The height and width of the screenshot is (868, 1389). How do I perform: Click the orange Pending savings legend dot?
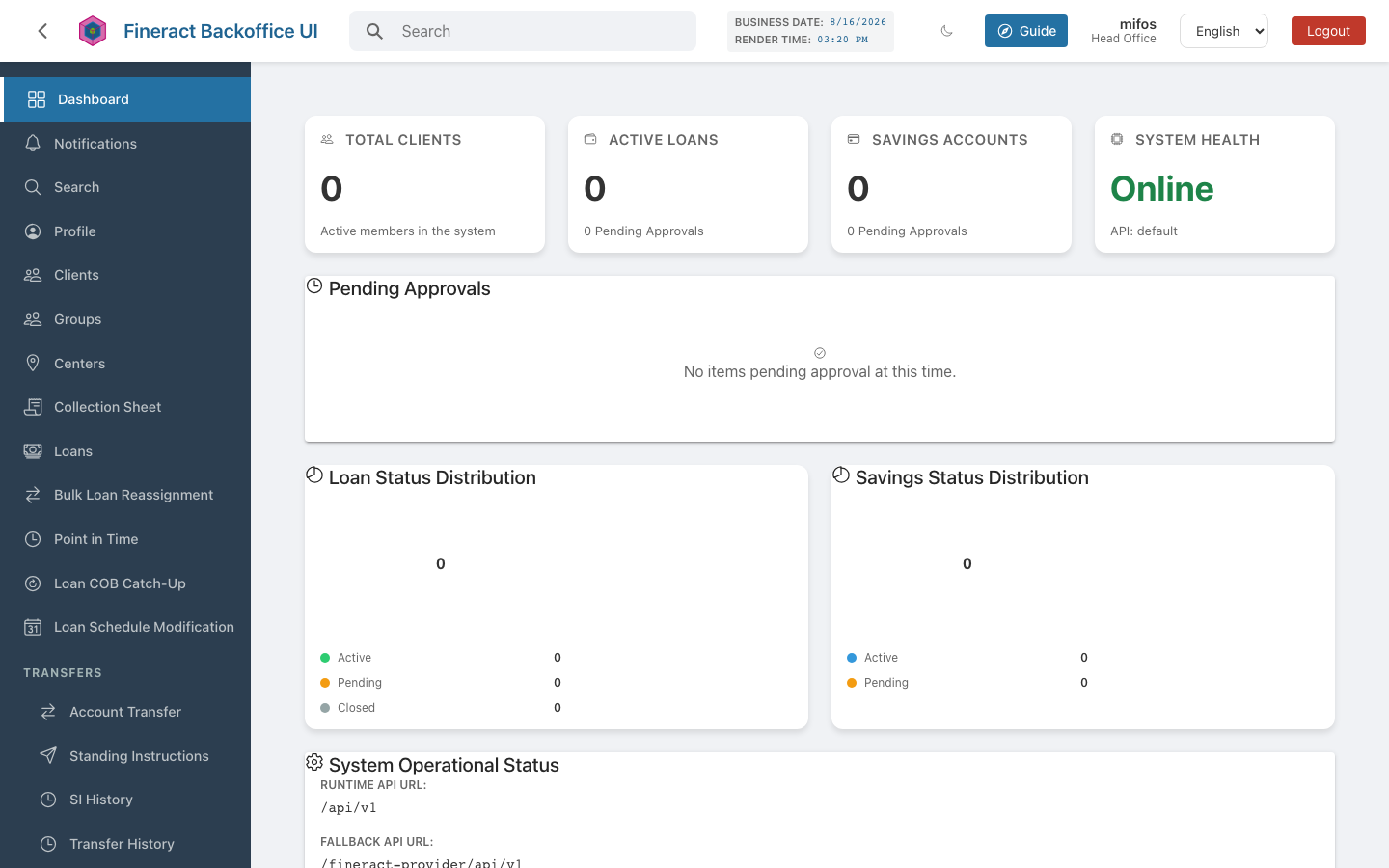(852, 683)
